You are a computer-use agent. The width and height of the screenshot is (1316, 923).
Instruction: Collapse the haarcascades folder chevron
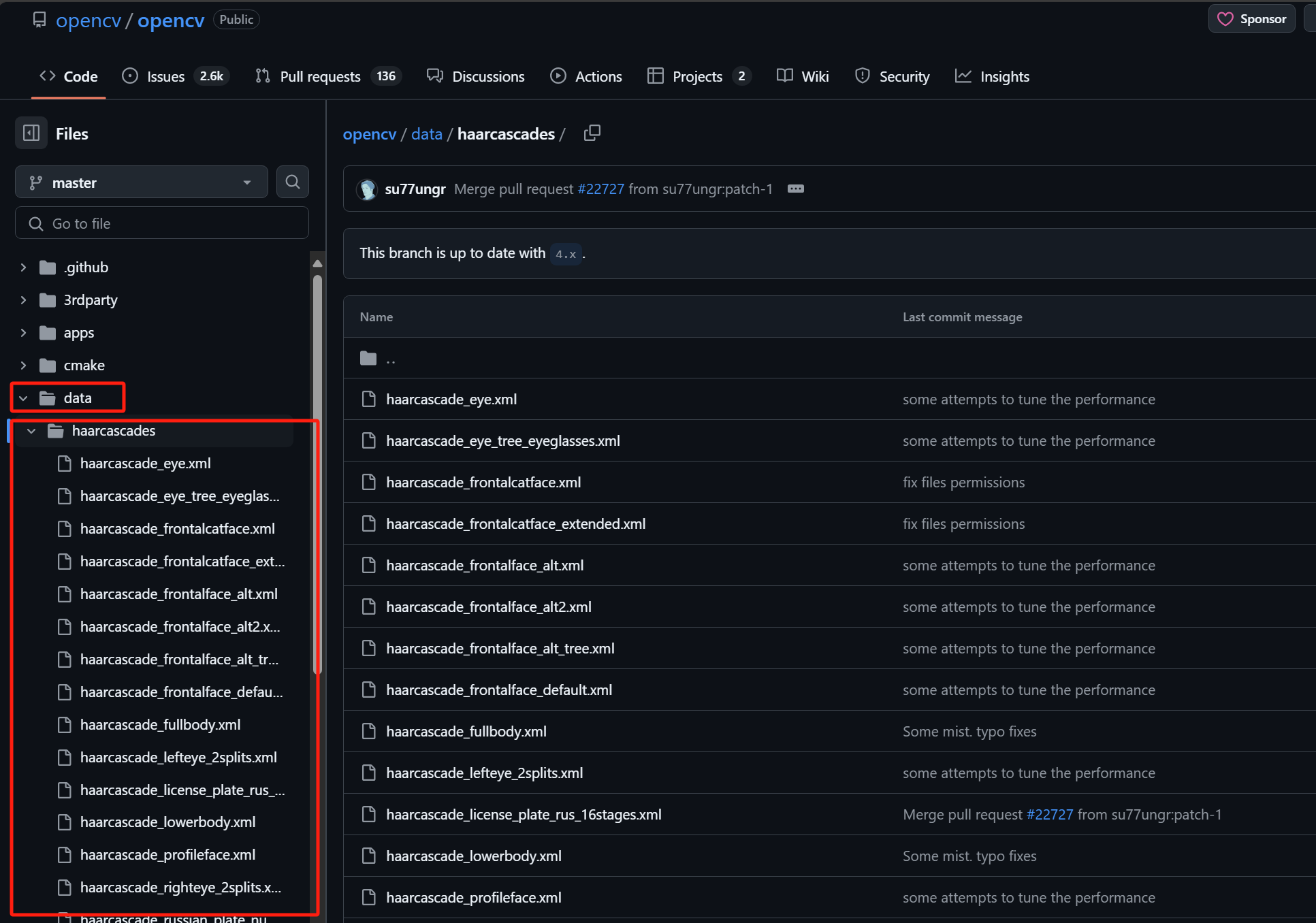31,431
